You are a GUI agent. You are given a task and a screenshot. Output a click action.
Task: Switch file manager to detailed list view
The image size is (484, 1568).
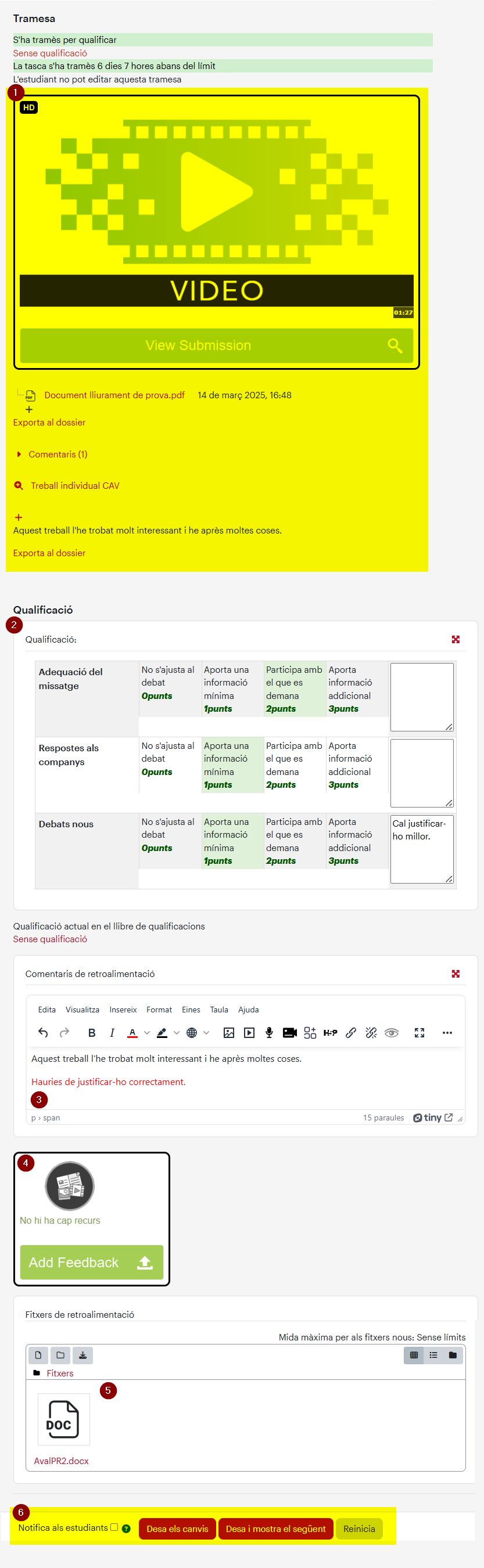pyautogui.click(x=433, y=1355)
